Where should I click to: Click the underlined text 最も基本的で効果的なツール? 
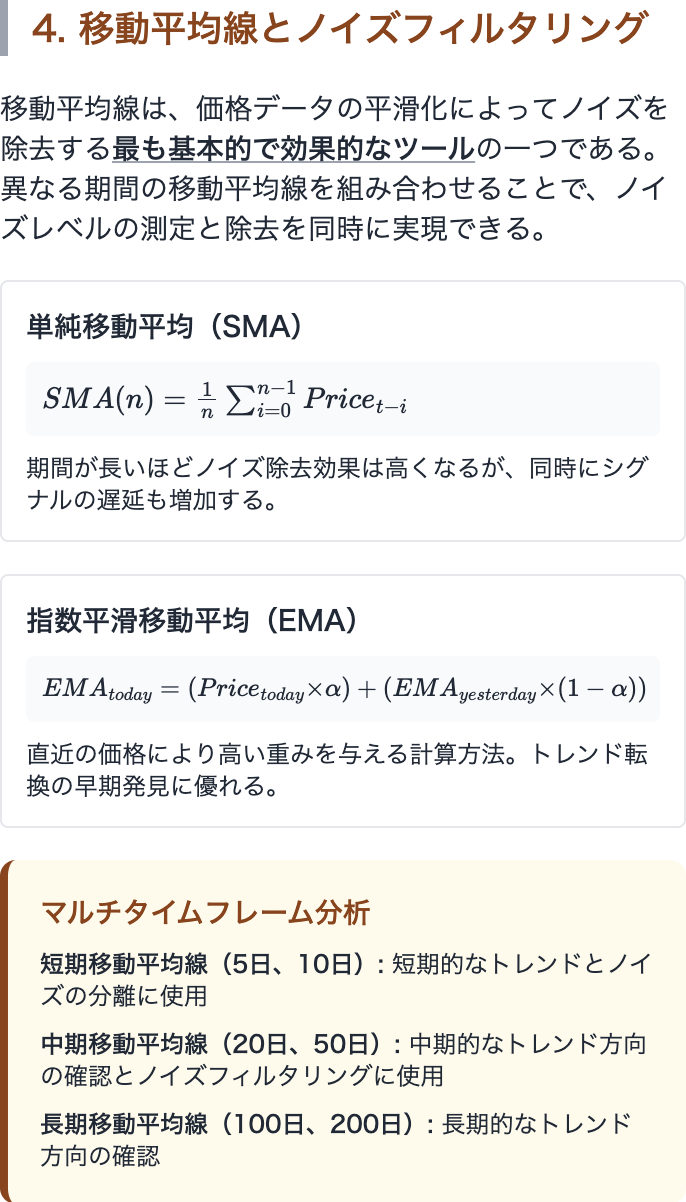point(292,149)
